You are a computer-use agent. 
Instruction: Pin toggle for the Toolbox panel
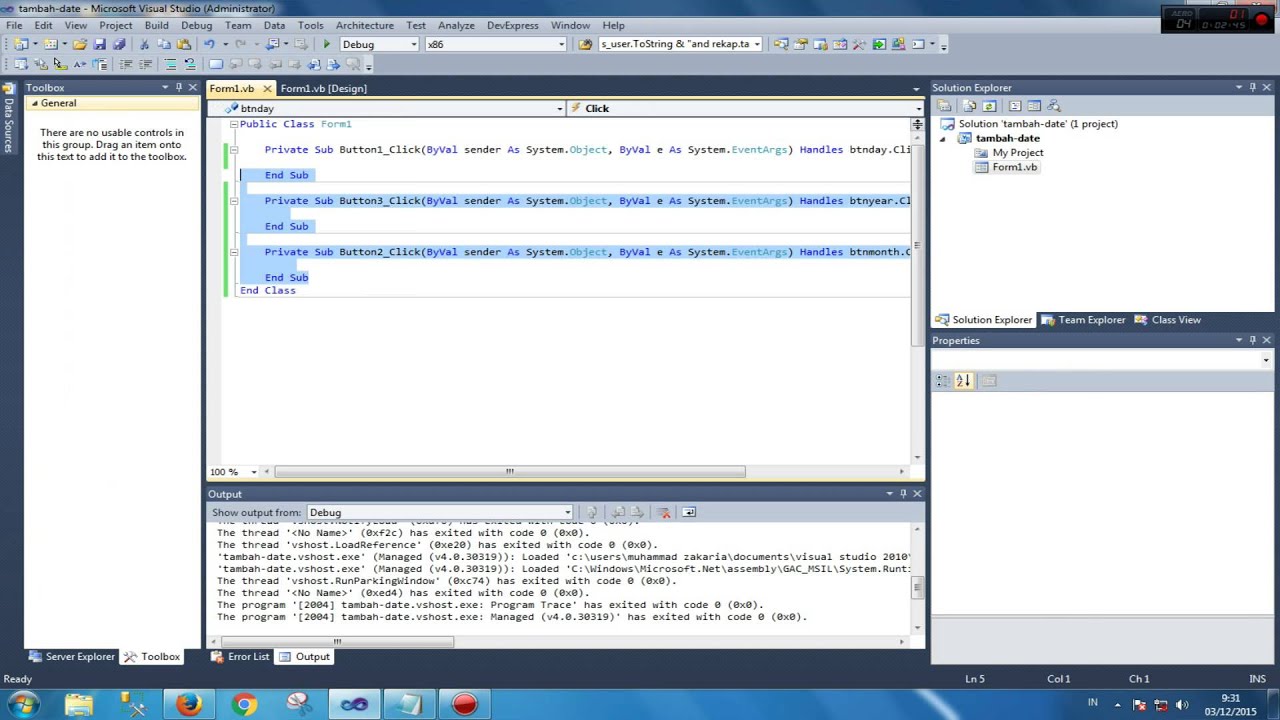pos(179,88)
